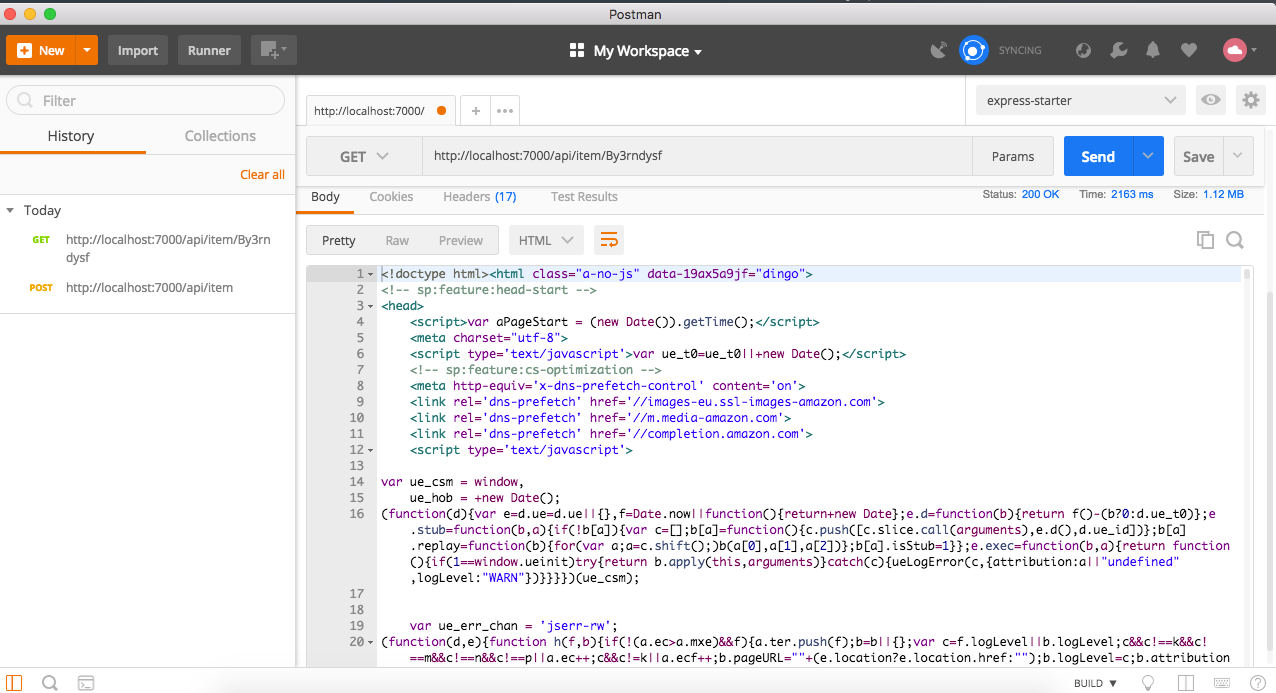Switch response view to Pretty
Screen dimensions: 1276x693
pyautogui.click(x=338, y=240)
